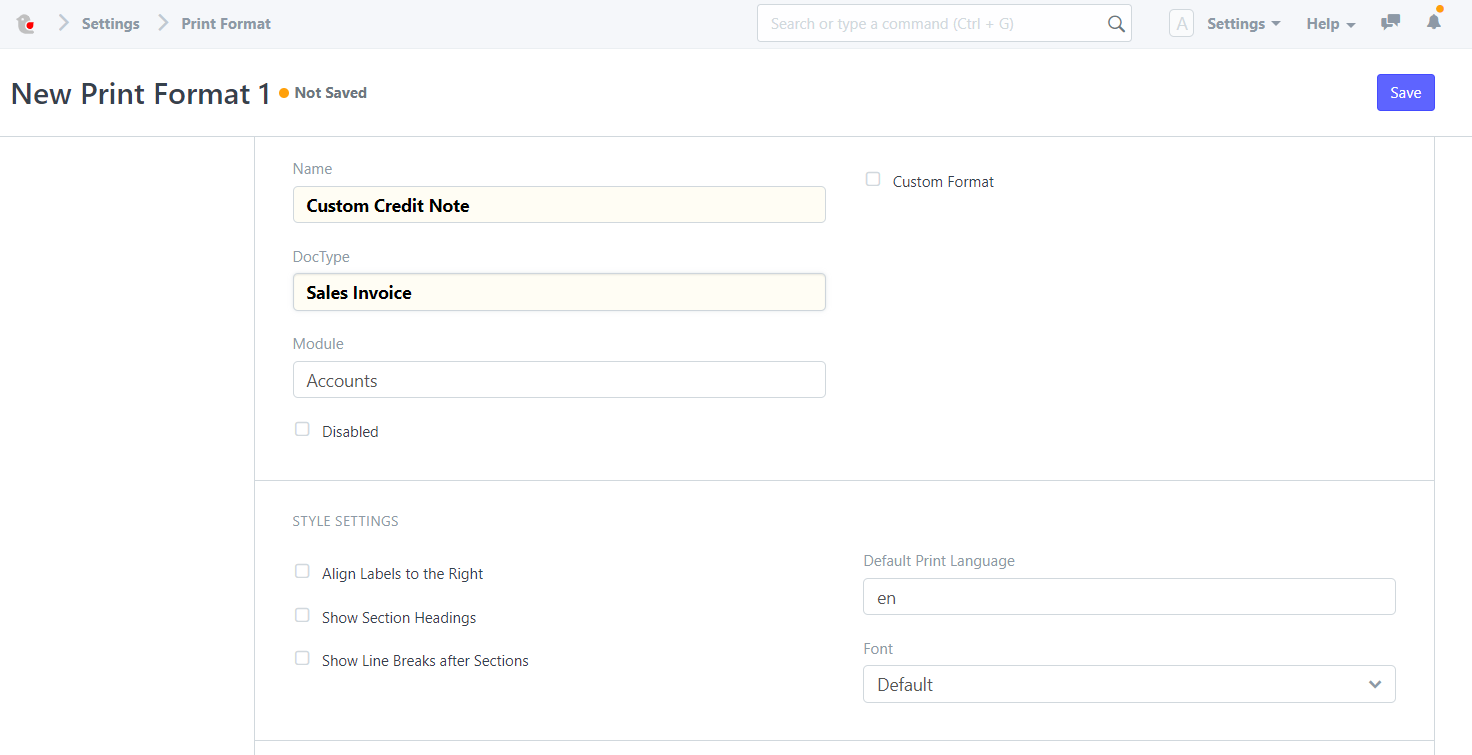Enable Show Section Headings
Viewport: 1472px width, 755px height.
point(302,615)
